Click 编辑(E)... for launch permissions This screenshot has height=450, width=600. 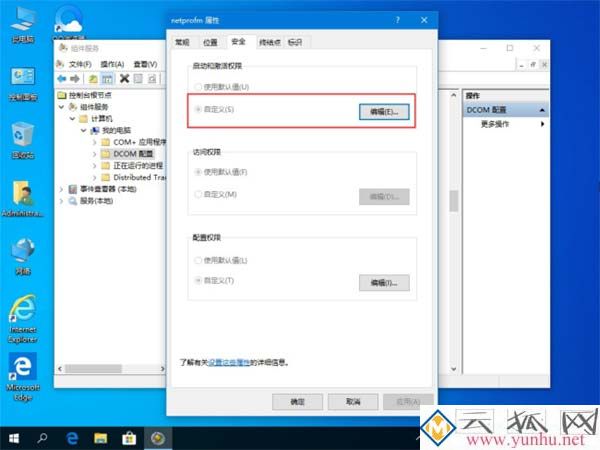[384, 112]
